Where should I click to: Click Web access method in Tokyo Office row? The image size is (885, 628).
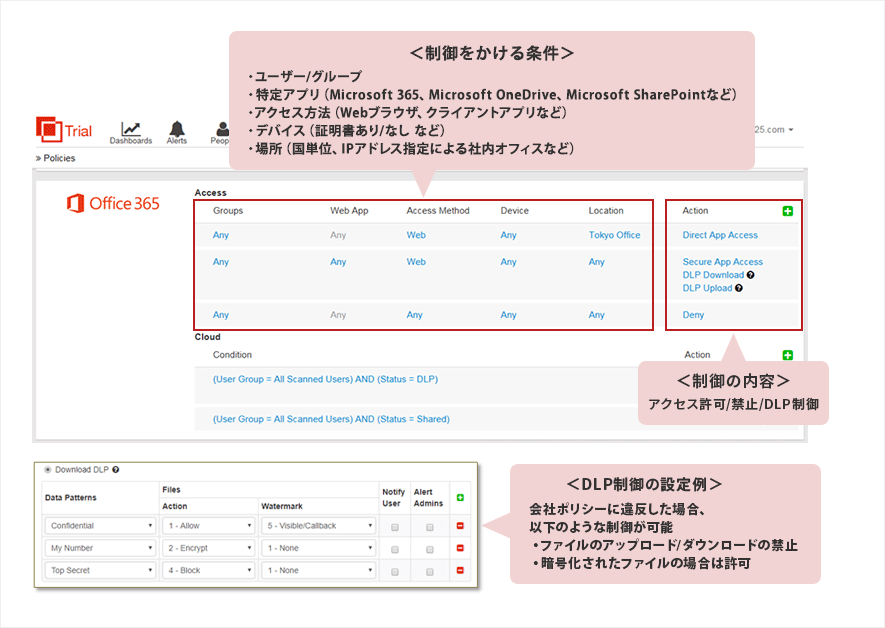tap(416, 235)
